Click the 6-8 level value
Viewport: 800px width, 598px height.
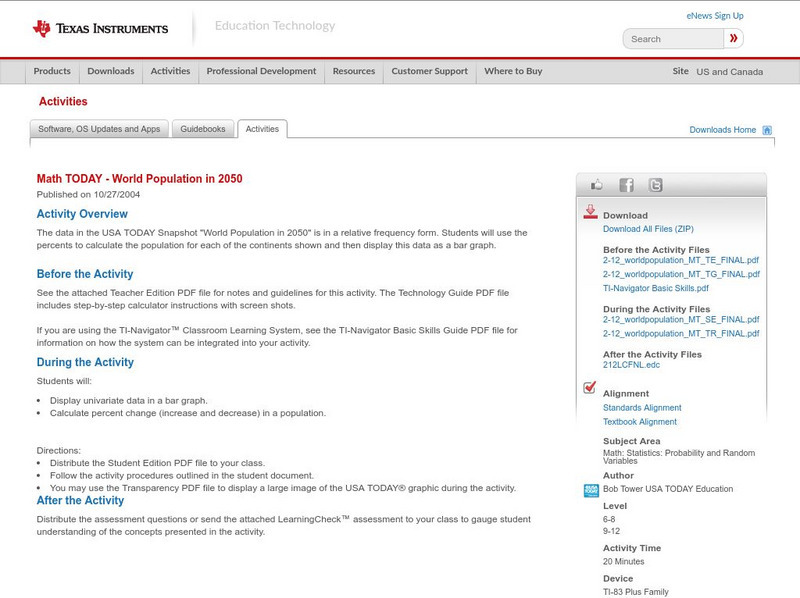tap(609, 519)
